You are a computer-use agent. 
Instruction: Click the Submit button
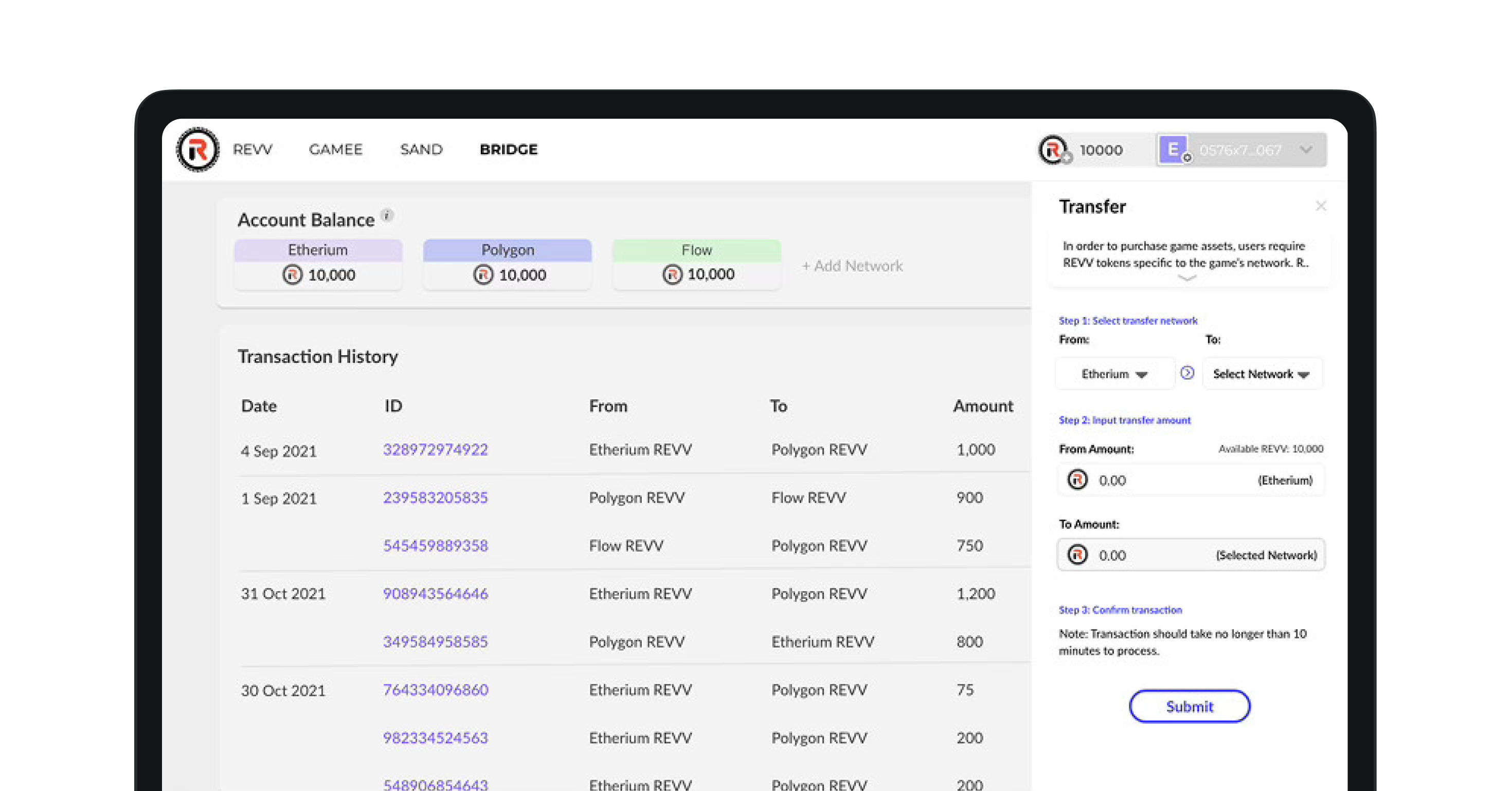coord(1189,706)
